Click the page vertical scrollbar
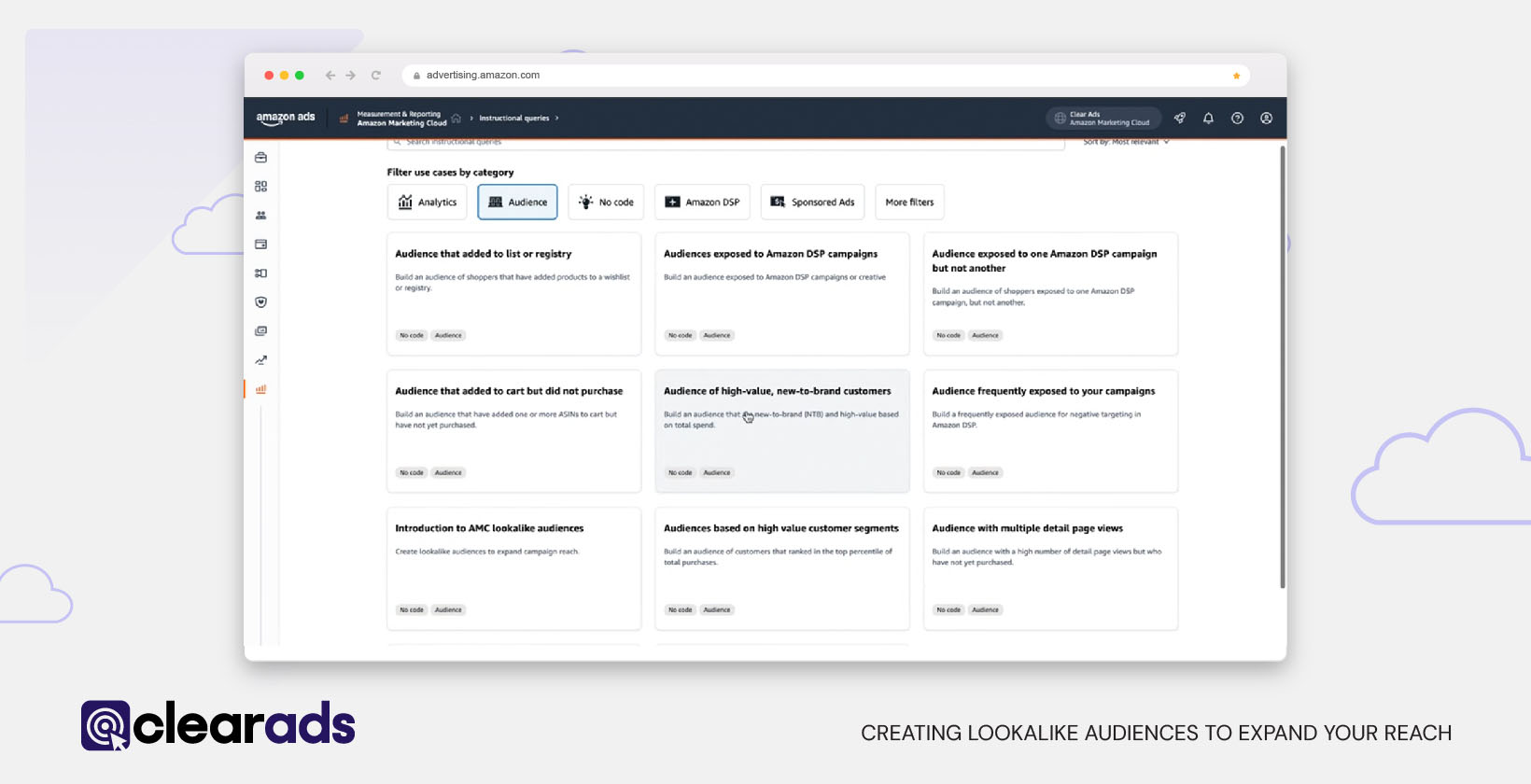This screenshot has width=1531, height=784. click(1283, 366)
